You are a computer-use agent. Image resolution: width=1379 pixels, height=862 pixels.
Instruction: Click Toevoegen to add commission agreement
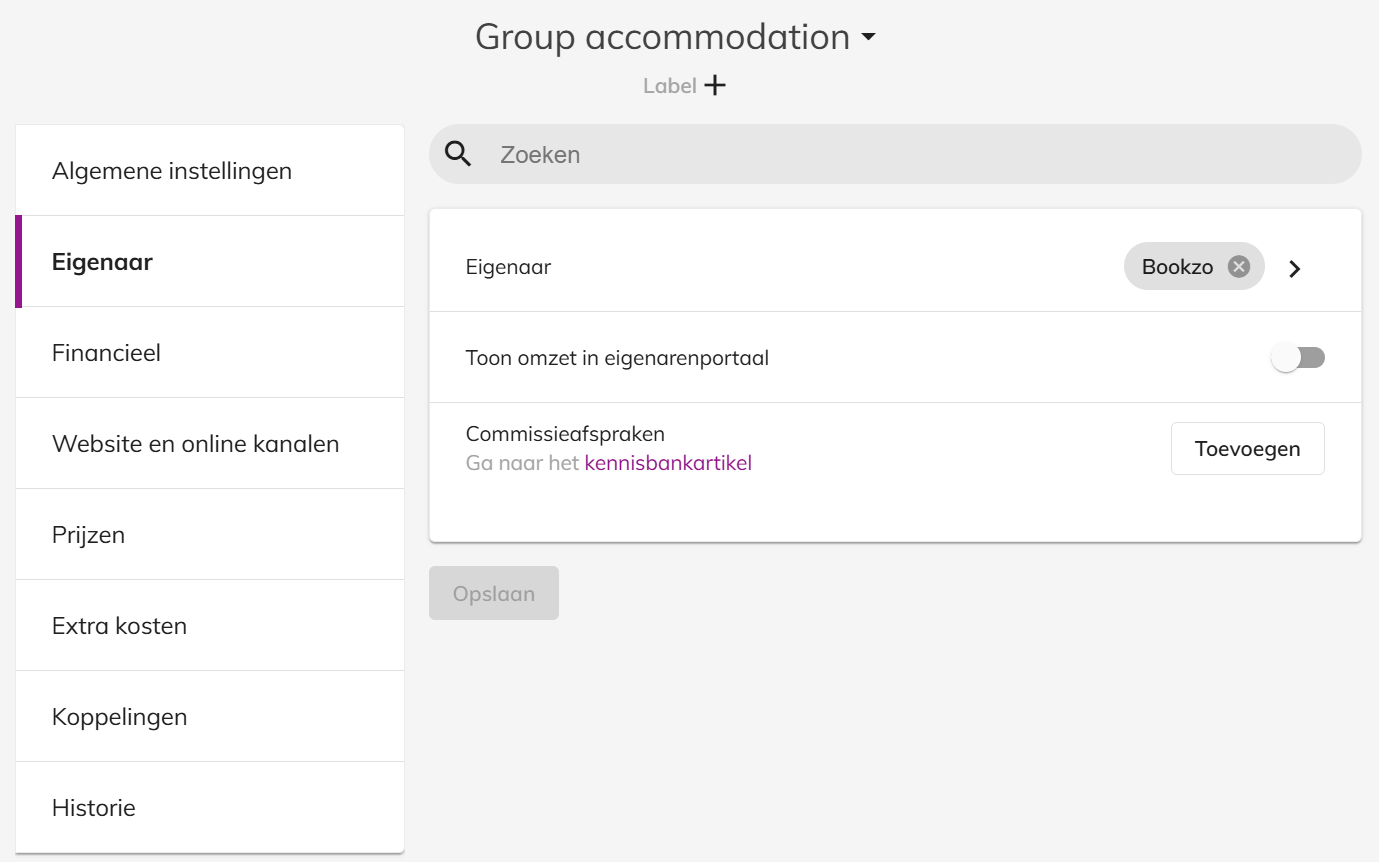click(x=1247, y=449)
